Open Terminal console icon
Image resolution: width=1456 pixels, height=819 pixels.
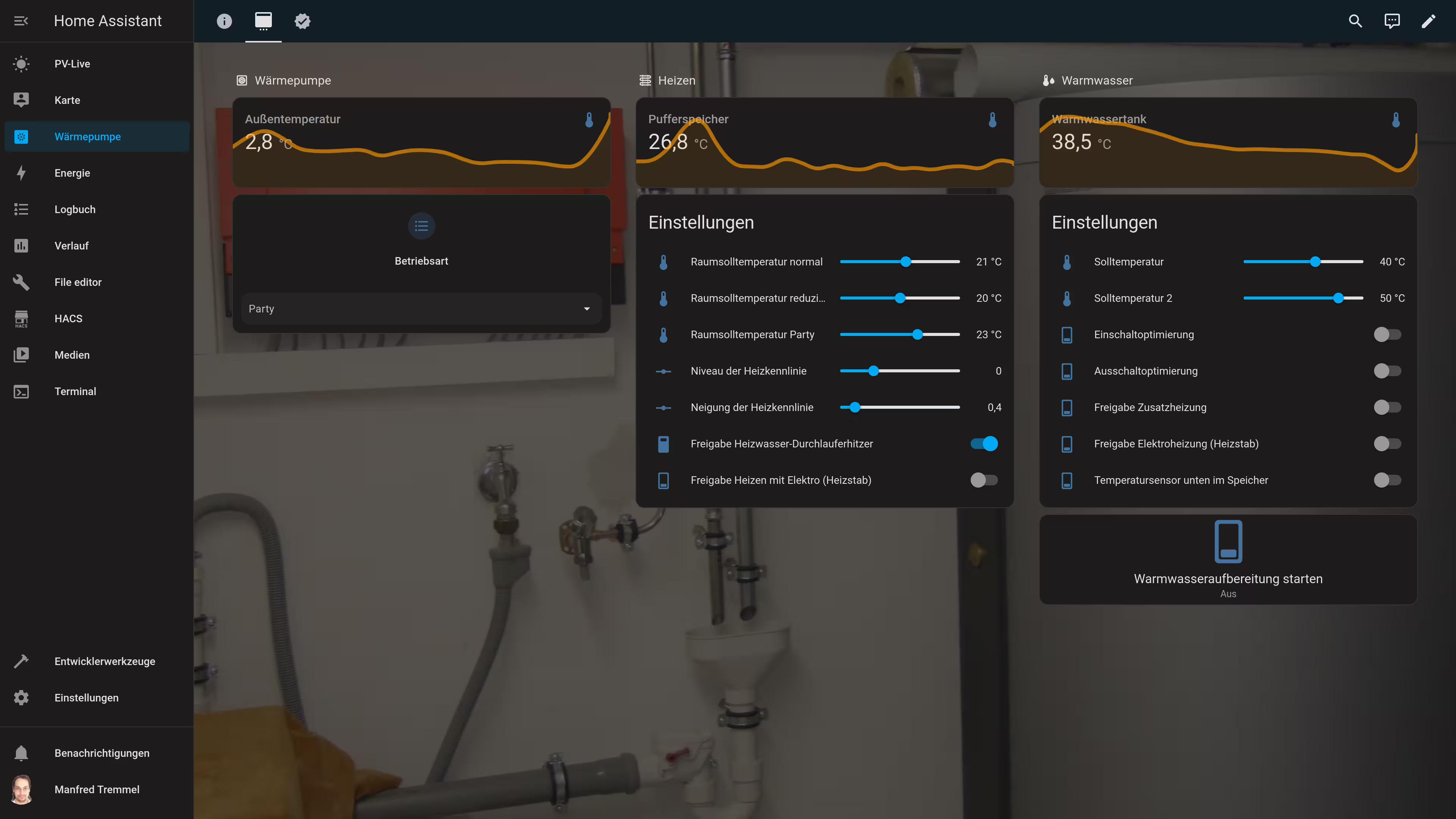point(21,391)
